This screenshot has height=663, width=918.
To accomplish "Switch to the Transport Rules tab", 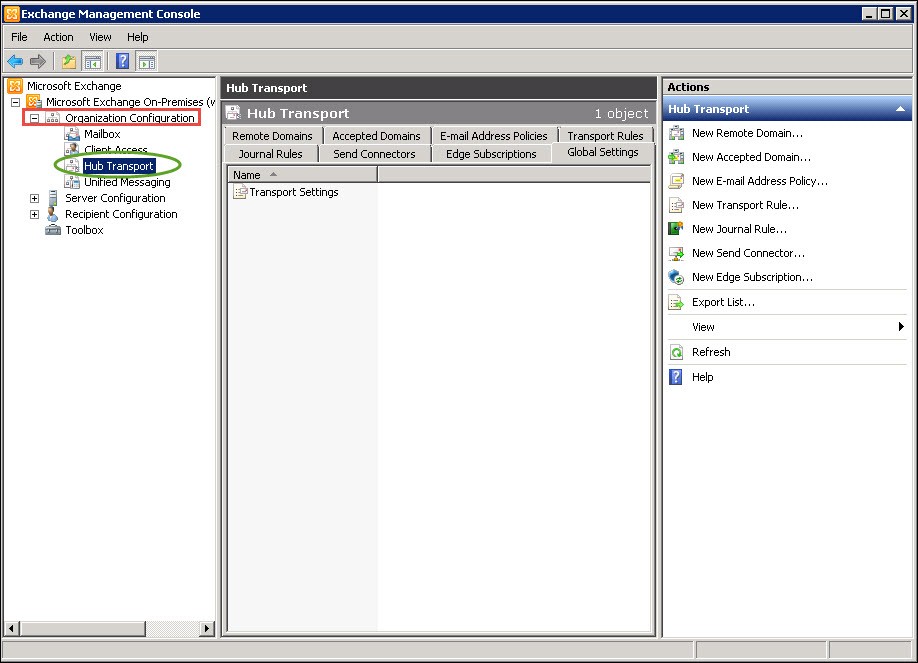I will (605, 136).
